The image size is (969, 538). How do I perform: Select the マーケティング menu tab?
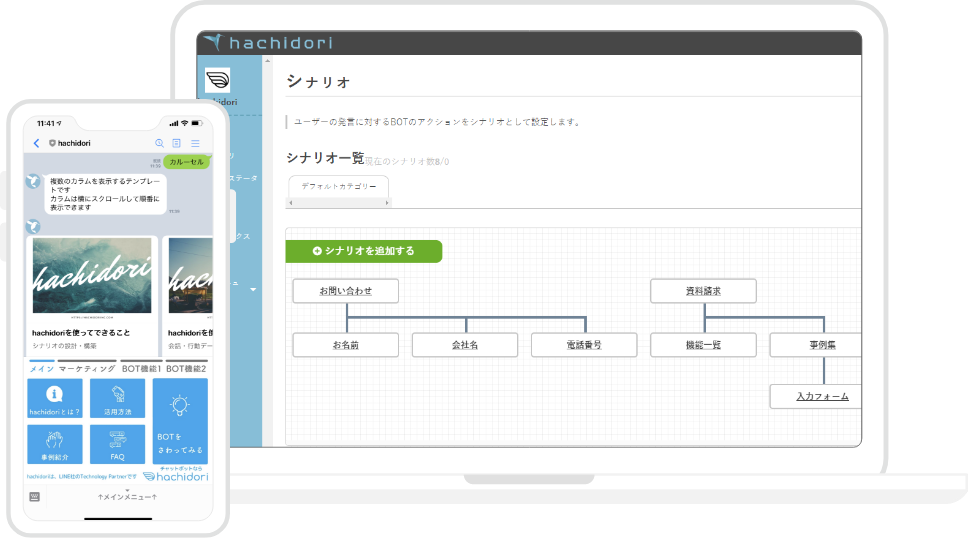(87, 369)
